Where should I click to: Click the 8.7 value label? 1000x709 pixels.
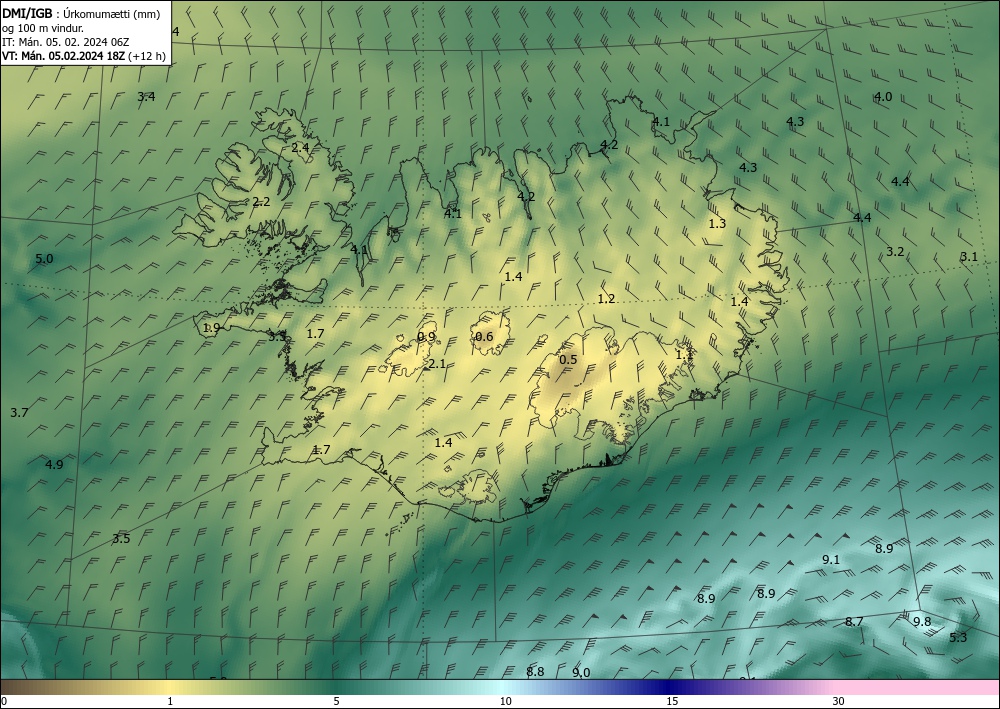click(x=854, y=622)
